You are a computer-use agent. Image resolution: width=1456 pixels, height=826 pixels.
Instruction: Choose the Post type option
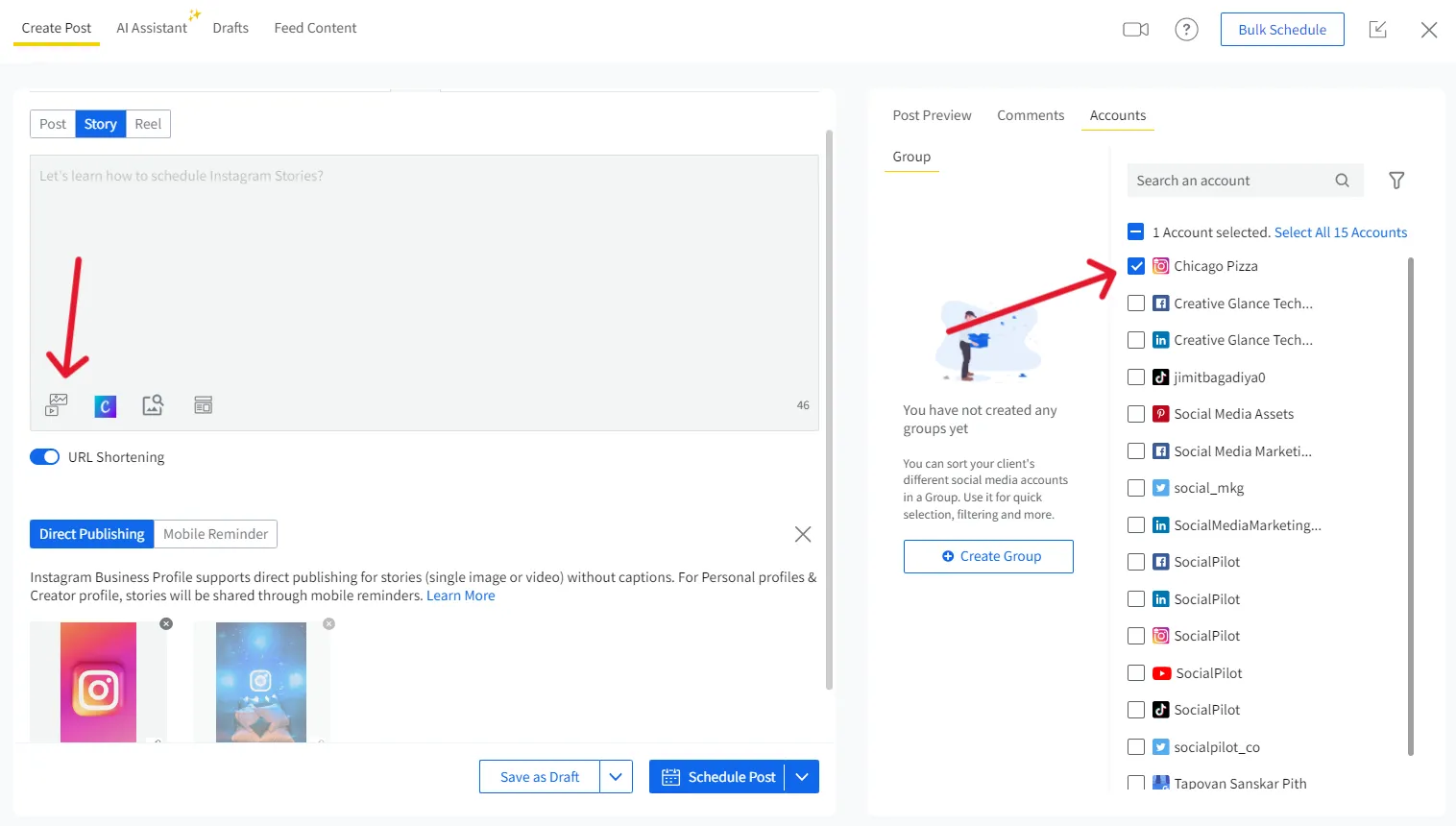(53, 124)
